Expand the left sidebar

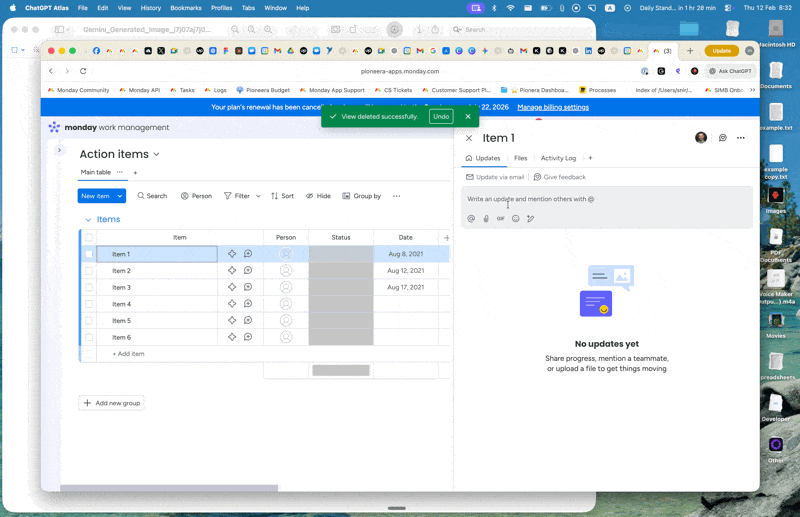[59, 150]
